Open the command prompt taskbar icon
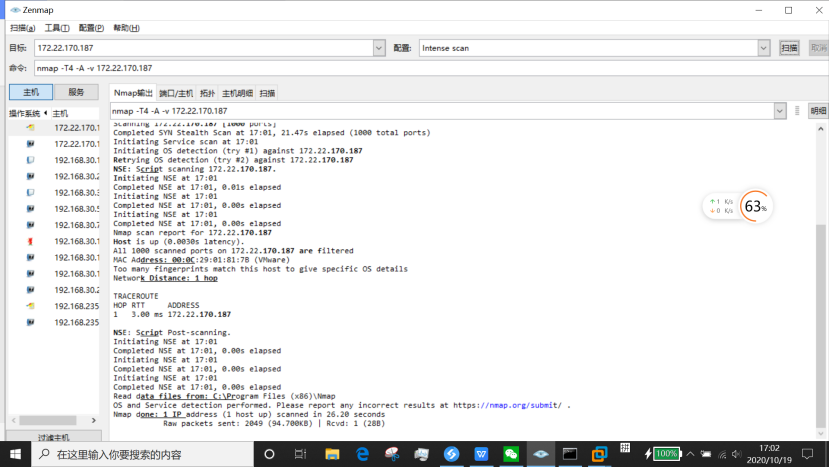Image resolution: width=830 pixels, height=467 pixels. click(x=570, y=454)
